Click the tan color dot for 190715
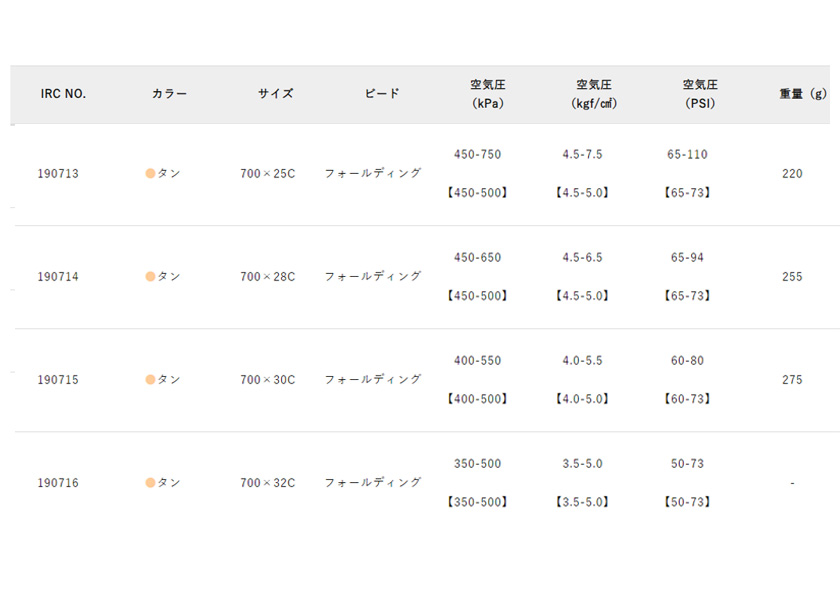840x600 pixels. (151, 380)
